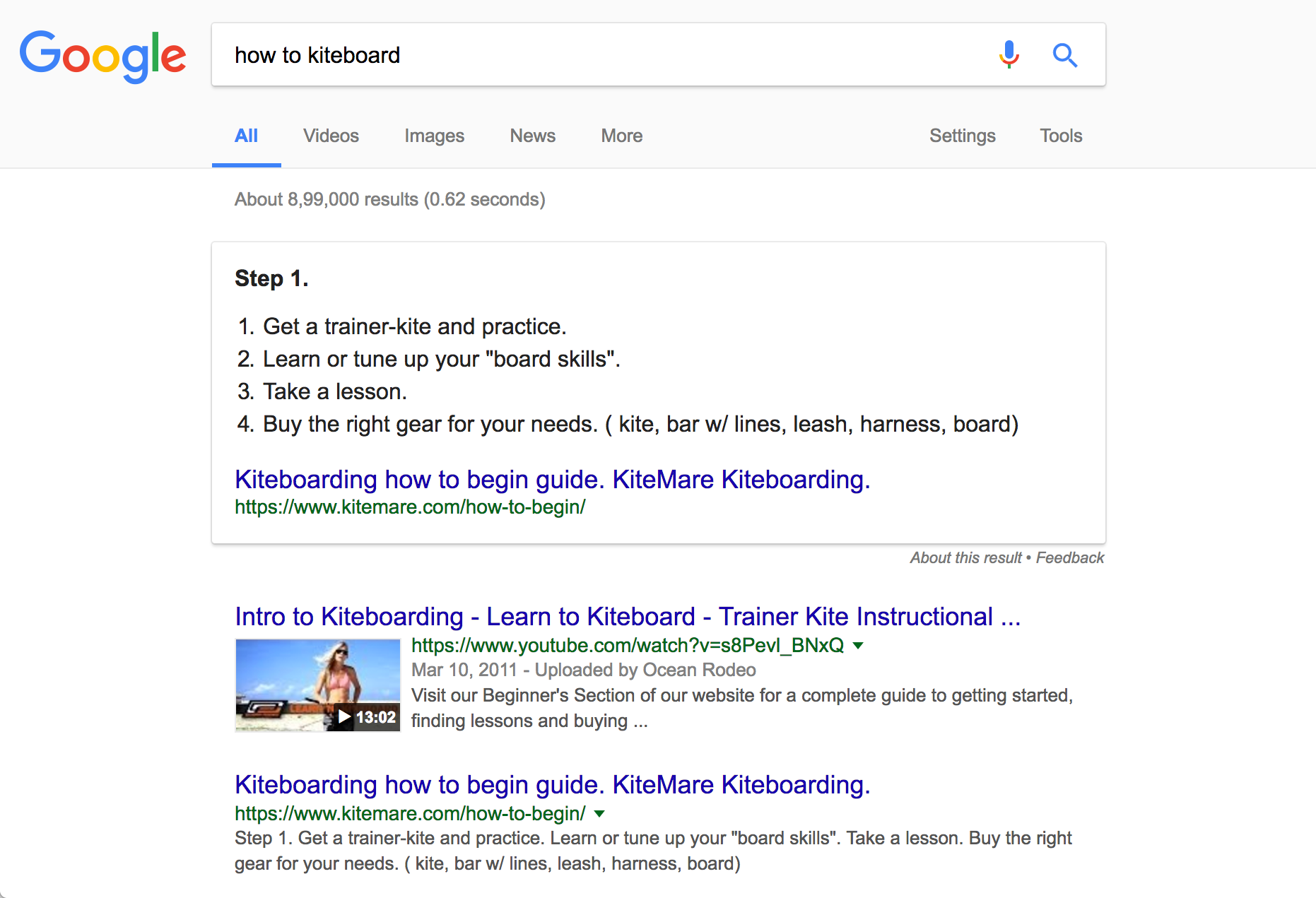
Task: Click the Feedback link under snippet
Action: coord(1070,558)
